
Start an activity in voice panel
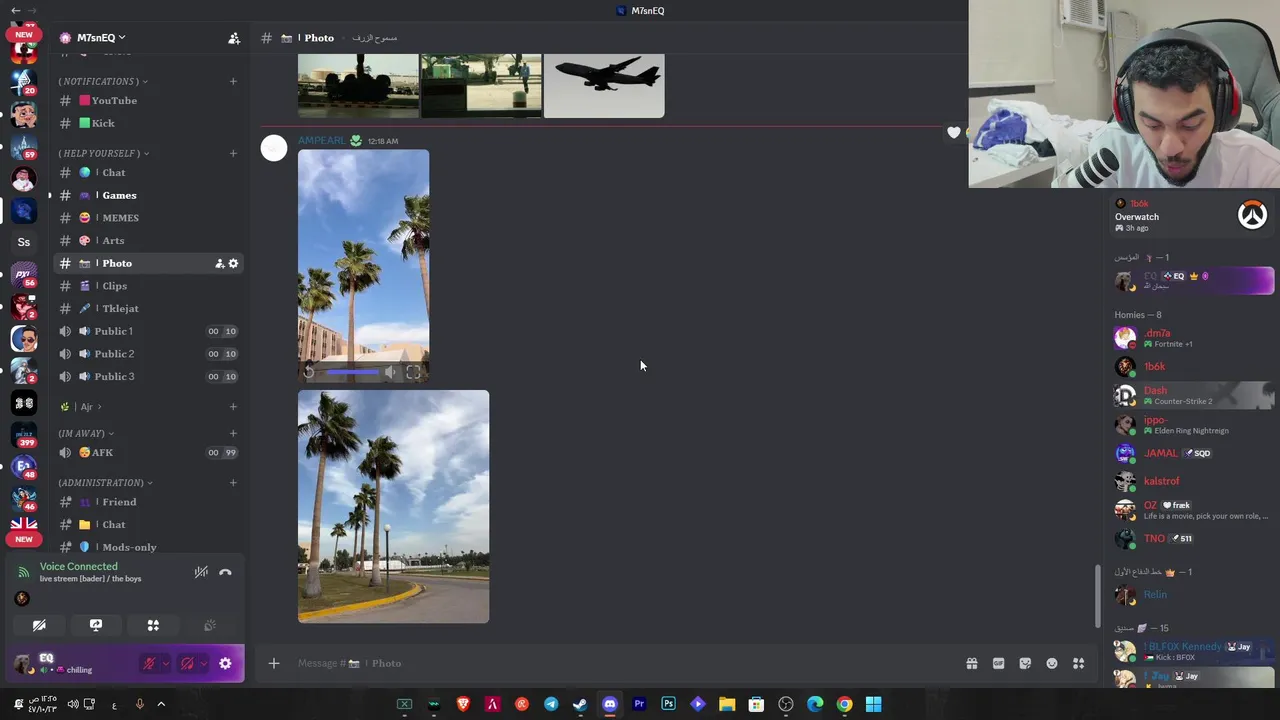click(153, 625)
